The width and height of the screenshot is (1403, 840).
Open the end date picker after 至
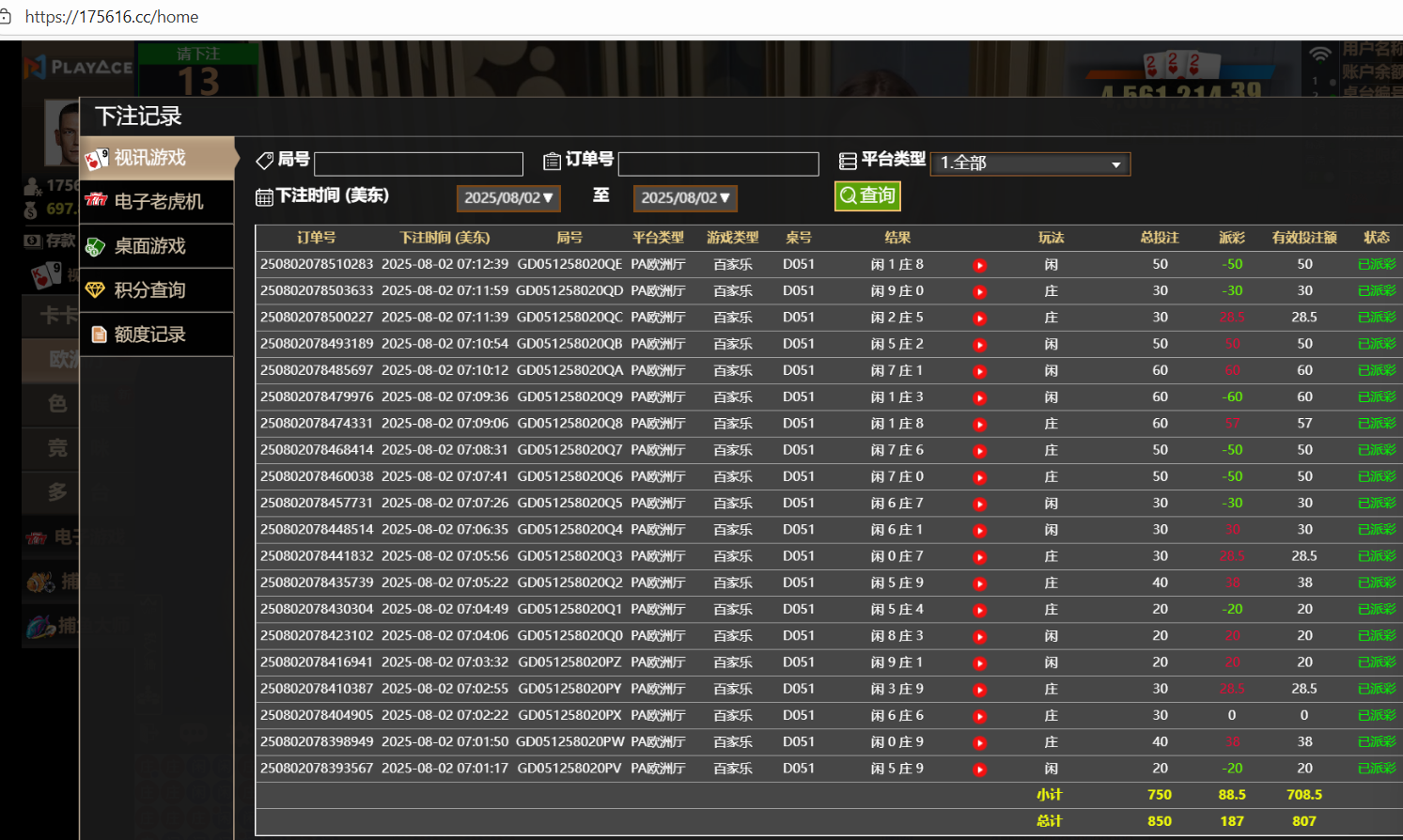pyautogui.click(x=685, y=198)
